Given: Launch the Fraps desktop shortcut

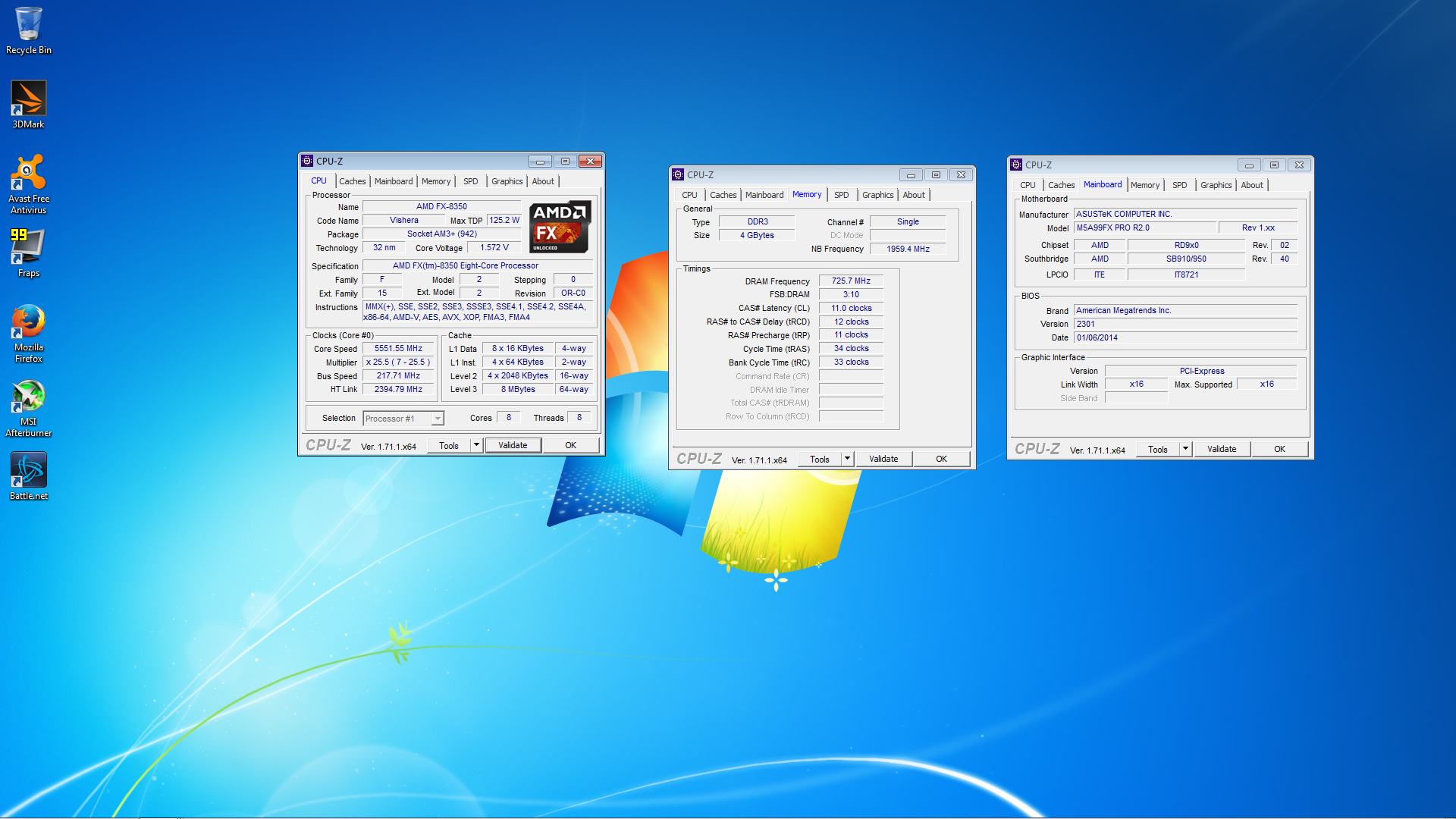Looking at the screenshot, I should 28,253.
